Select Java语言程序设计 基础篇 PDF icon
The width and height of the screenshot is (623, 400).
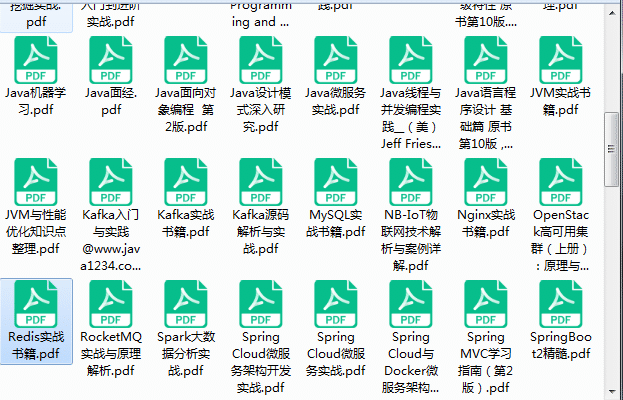486,60
